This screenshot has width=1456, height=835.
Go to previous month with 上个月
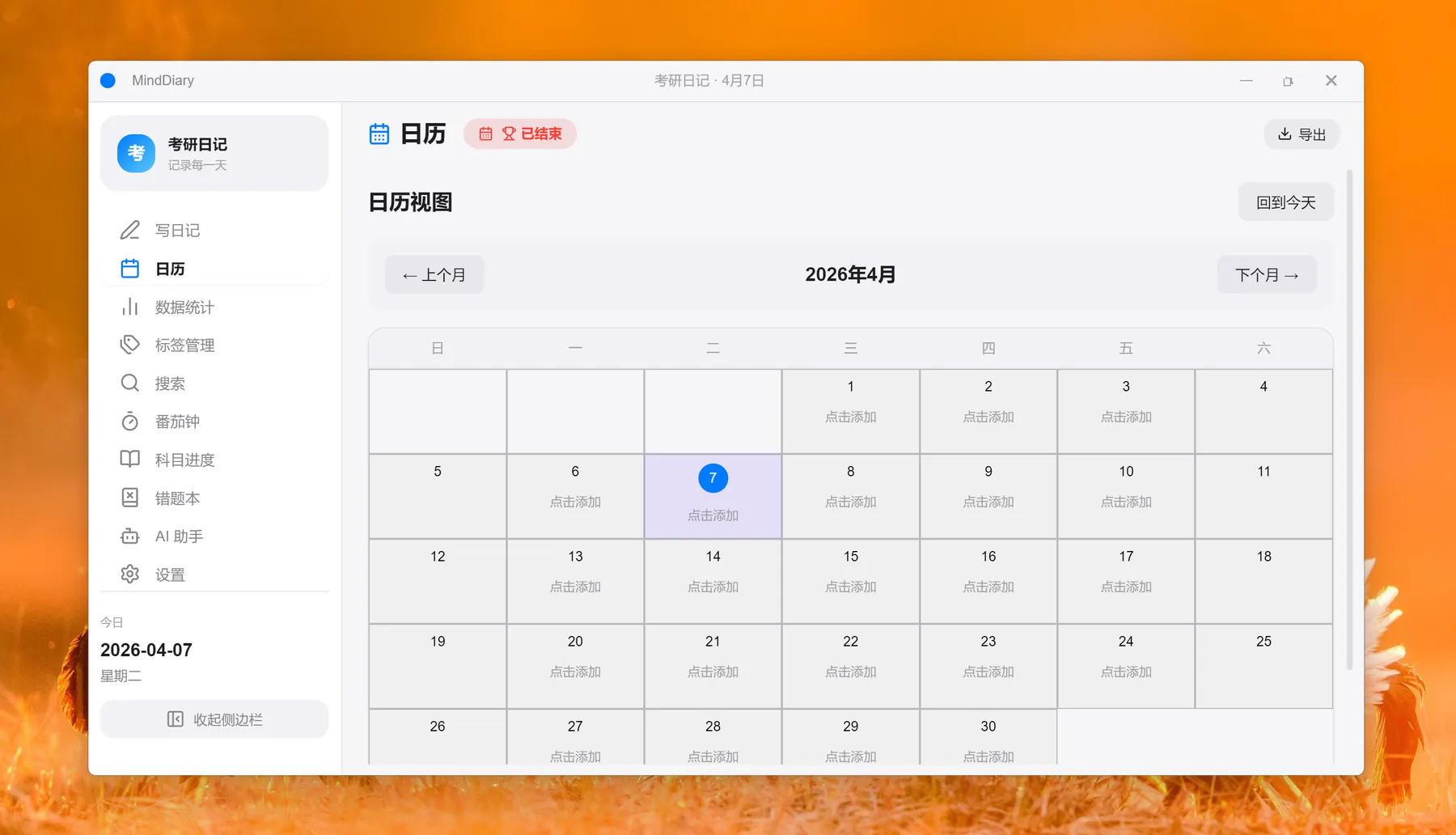coord(434,275)
